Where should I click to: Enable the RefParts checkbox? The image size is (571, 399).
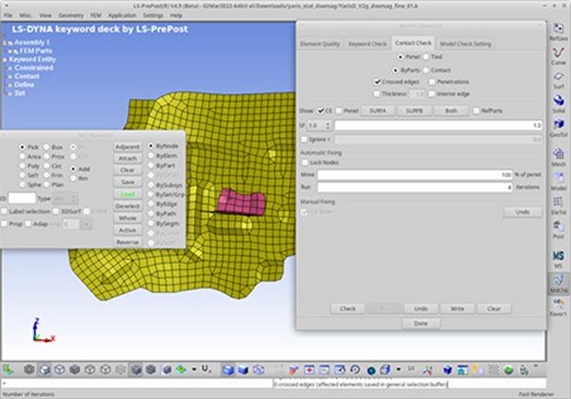tap(476, 110)
